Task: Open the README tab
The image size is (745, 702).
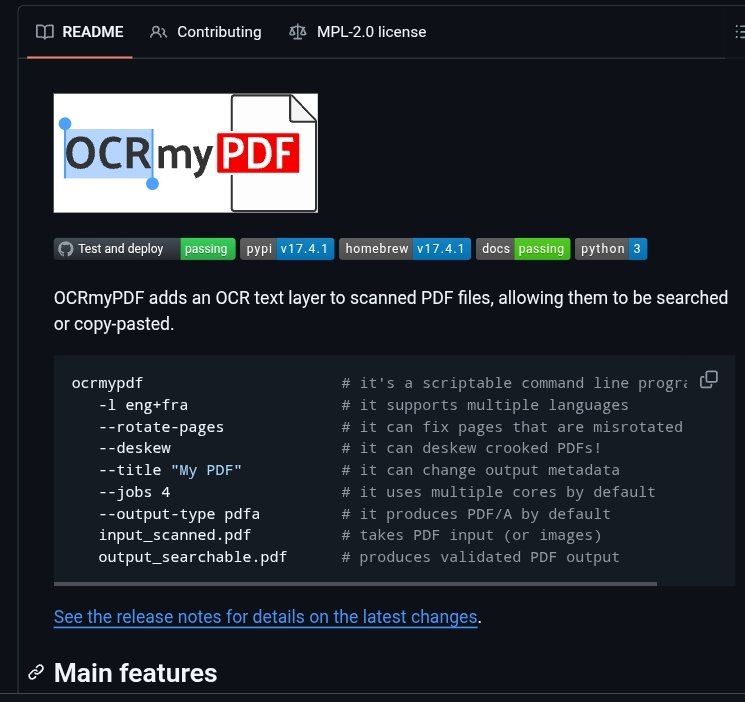Action: coord(80,32)
